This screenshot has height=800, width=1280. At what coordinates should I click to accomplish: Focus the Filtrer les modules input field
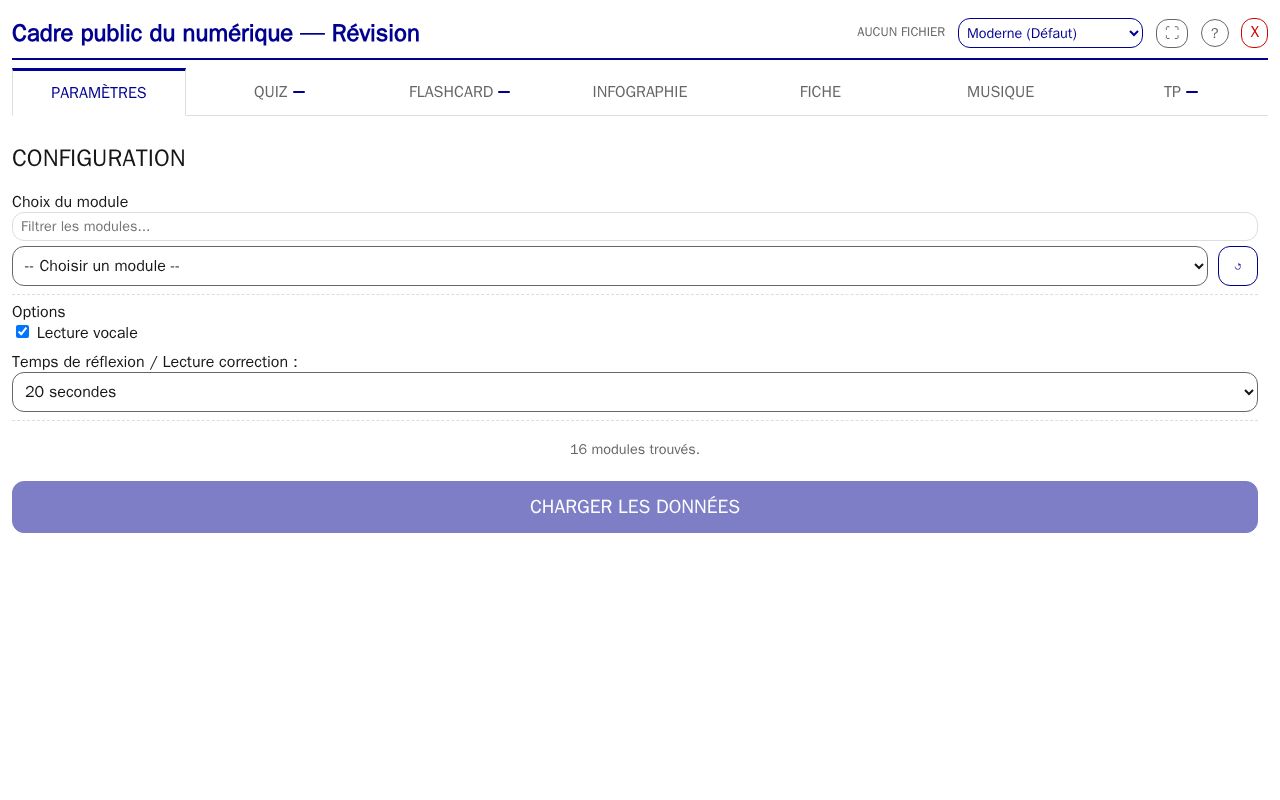[x=635, y=226]
